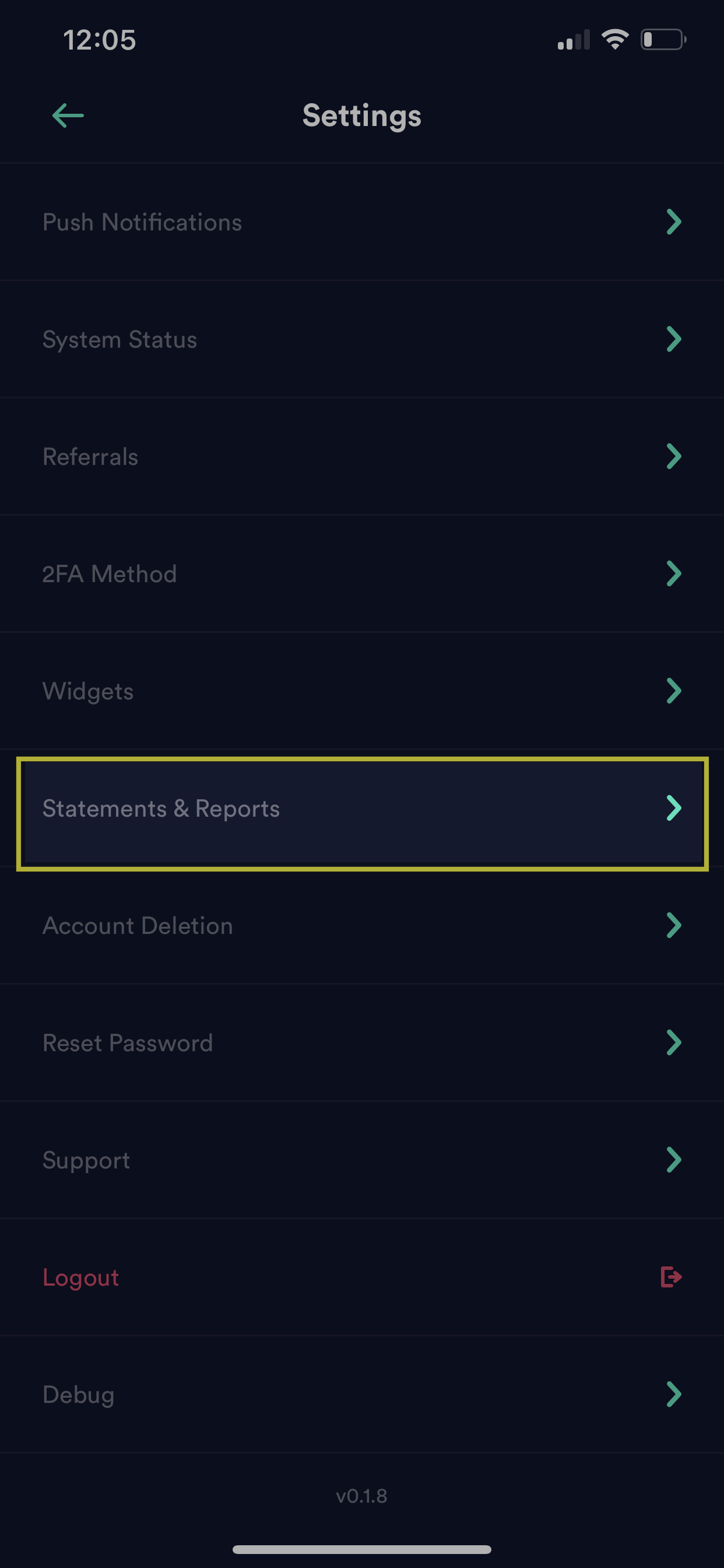Click the chevron beside 2FA Method

[x=673, y=573]
